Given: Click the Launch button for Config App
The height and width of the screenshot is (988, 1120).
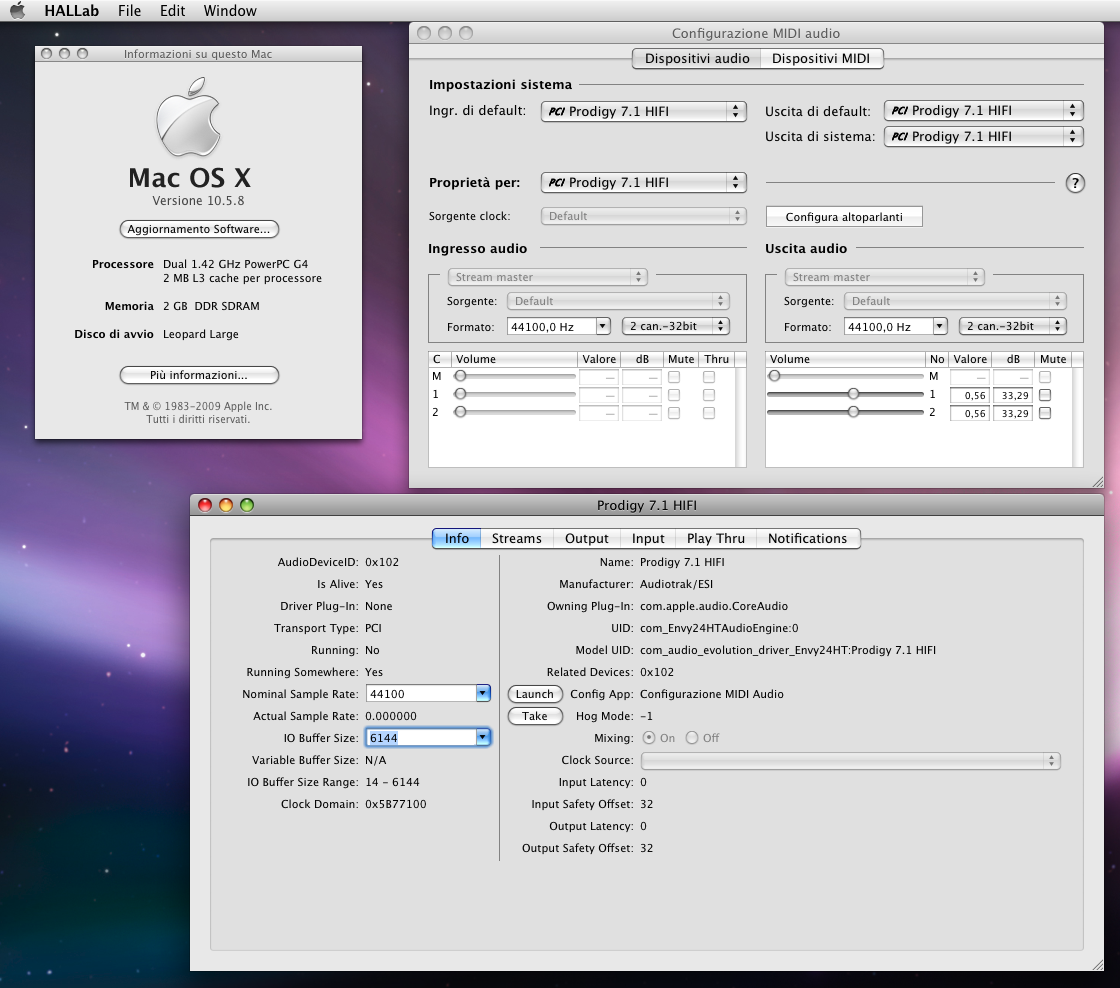Looking at the screenshot, I should (534, 694).
